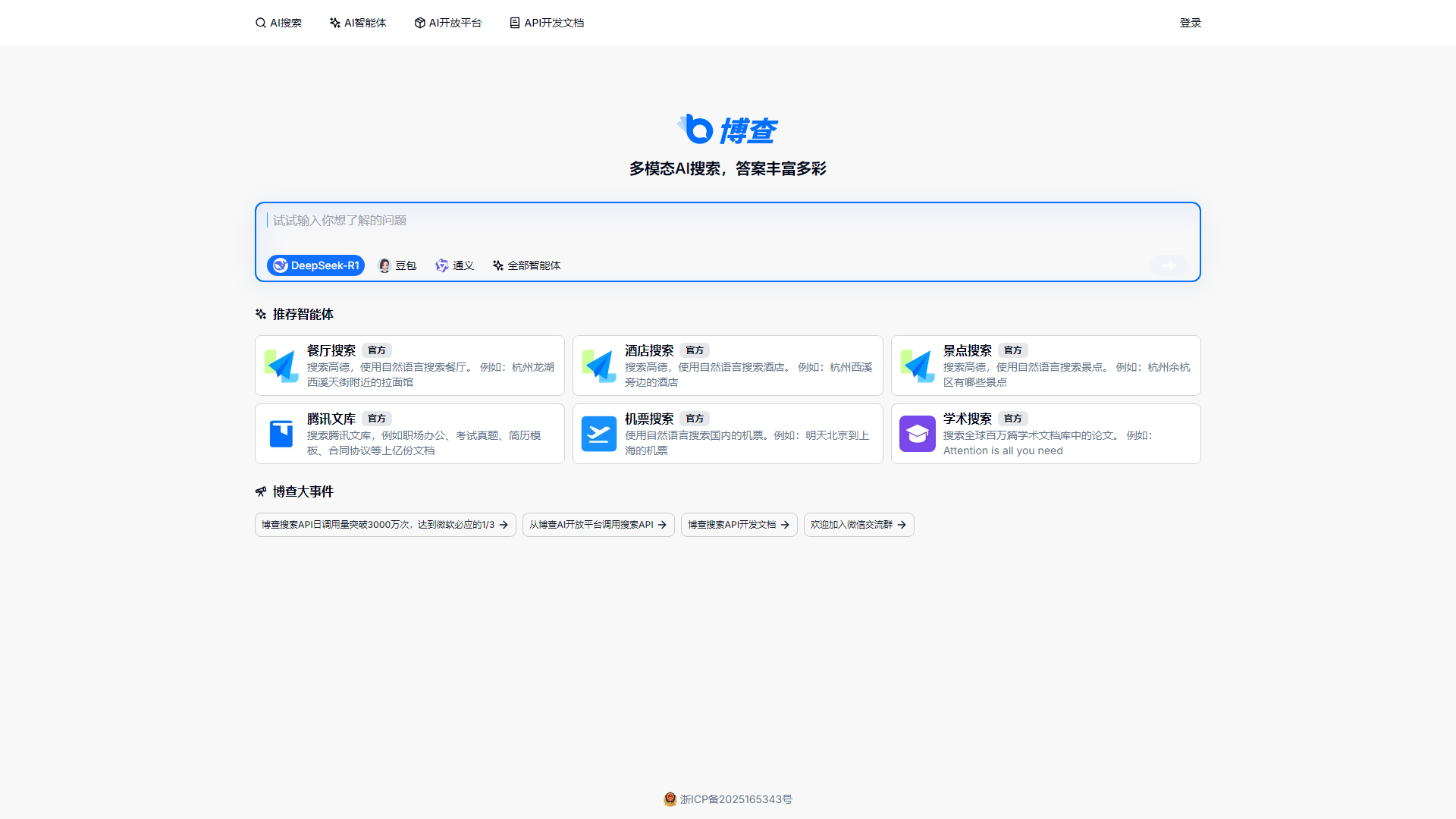Click the 景点搜索 agent icon
Screen dimensions: 1456x819
[917, 365]
